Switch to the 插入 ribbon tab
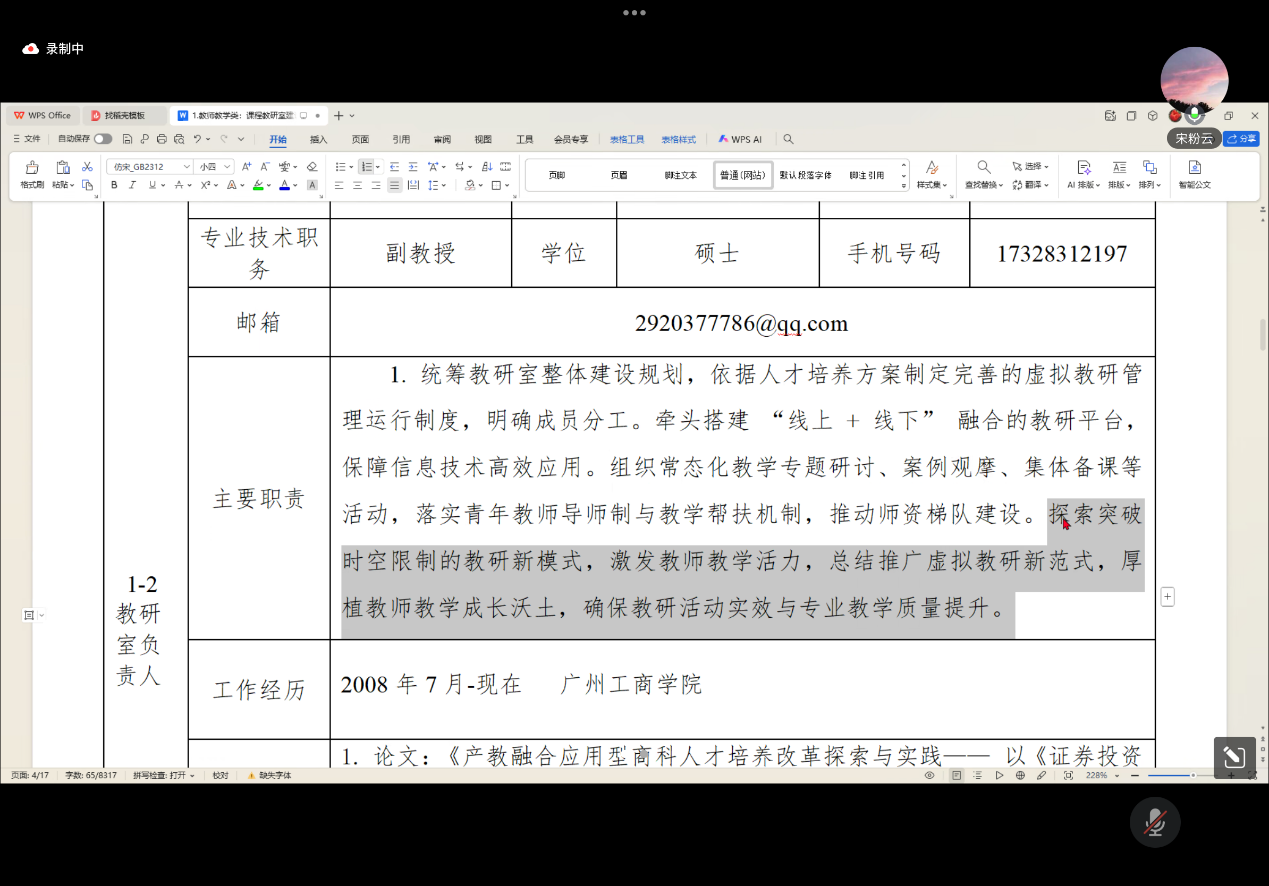The height and width of the screenshot is (886, 1269). pyautogui.click(x=318, y=139)
